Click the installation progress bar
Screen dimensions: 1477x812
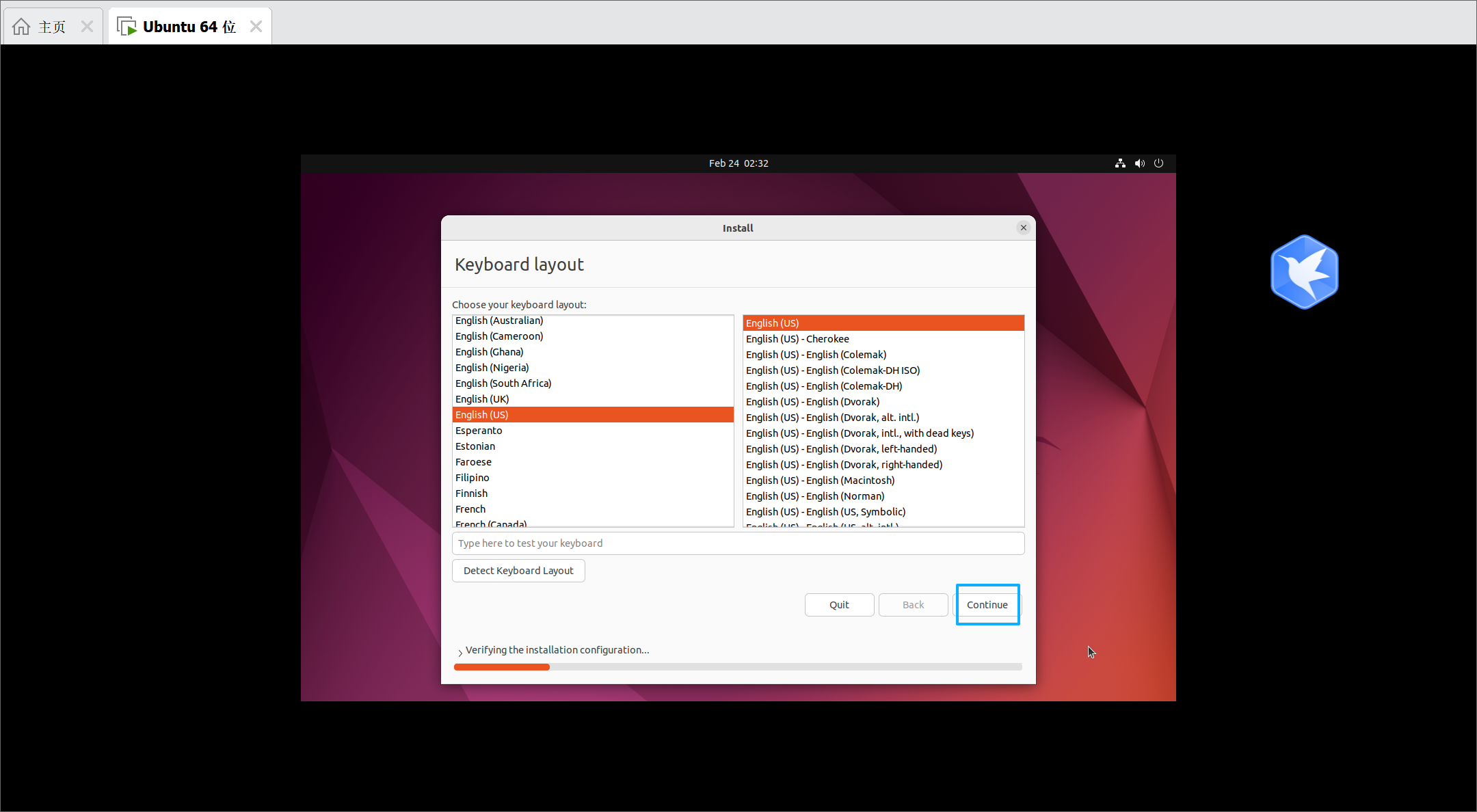pyautogui.click(x=738, y=667)
